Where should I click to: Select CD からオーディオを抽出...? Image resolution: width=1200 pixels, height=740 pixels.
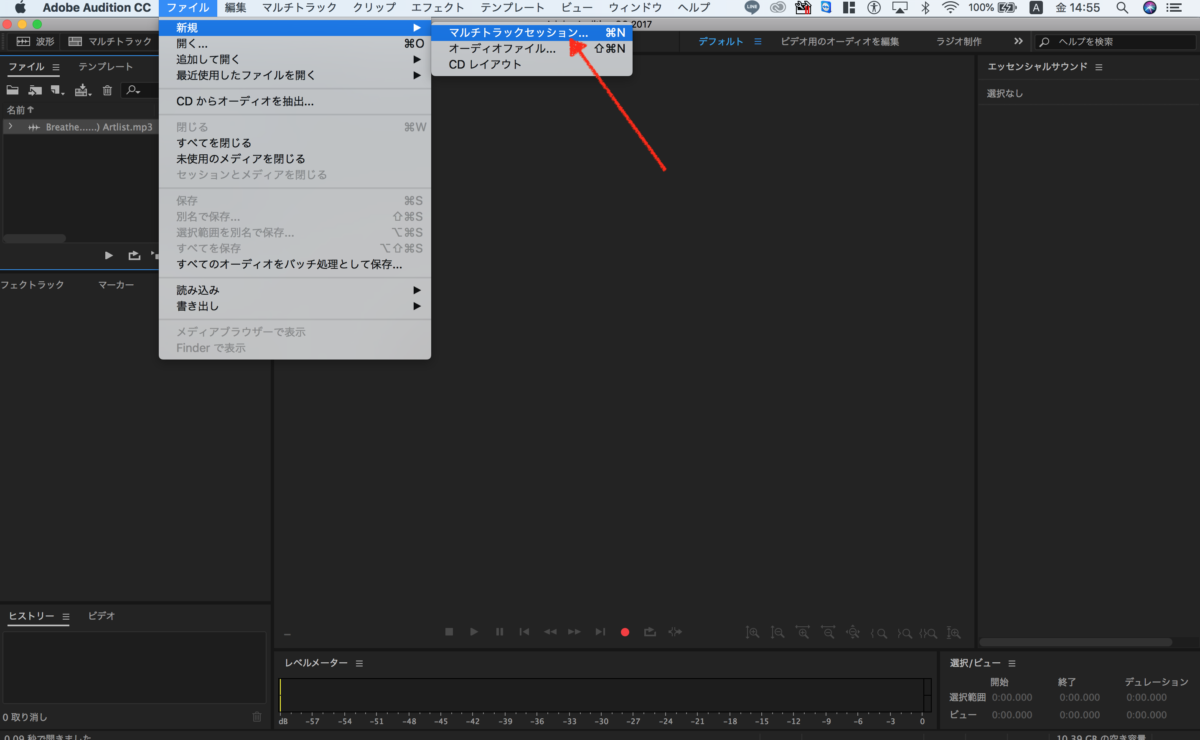click(295, 101)
